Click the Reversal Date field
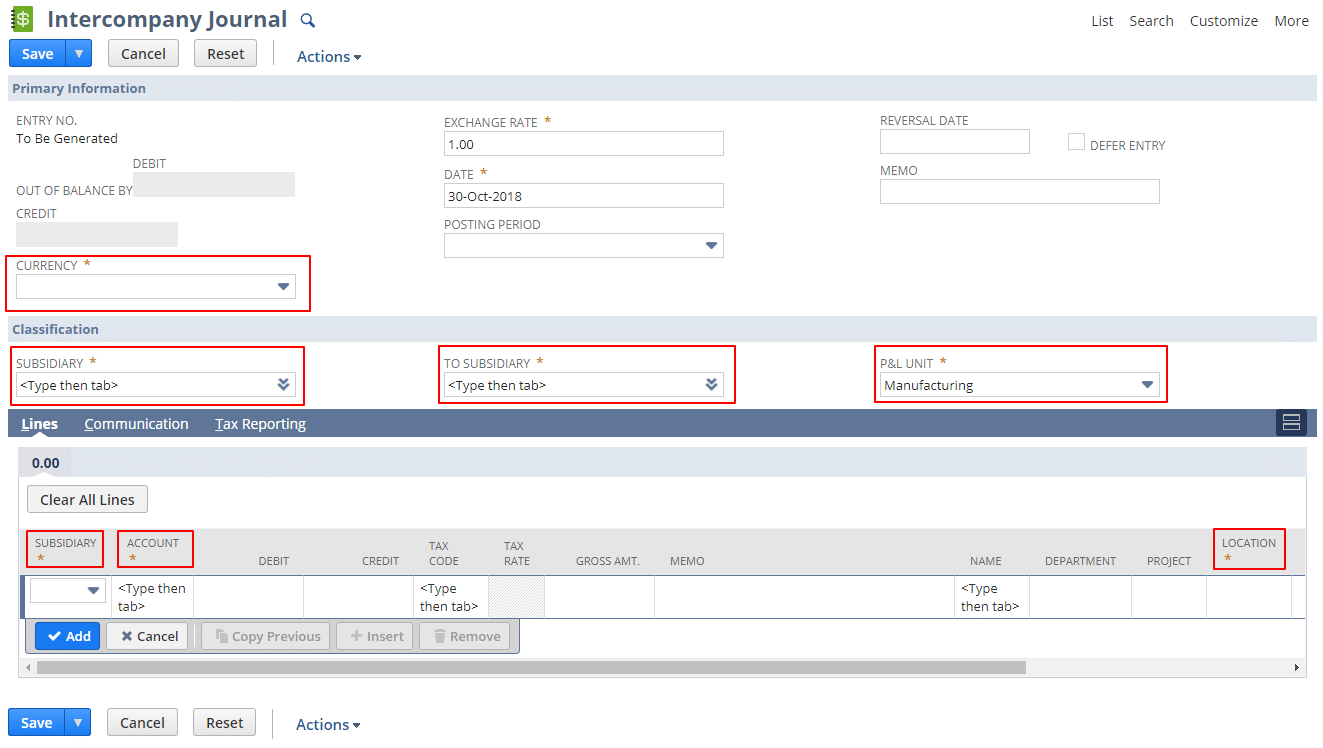 tap(955, 141)
